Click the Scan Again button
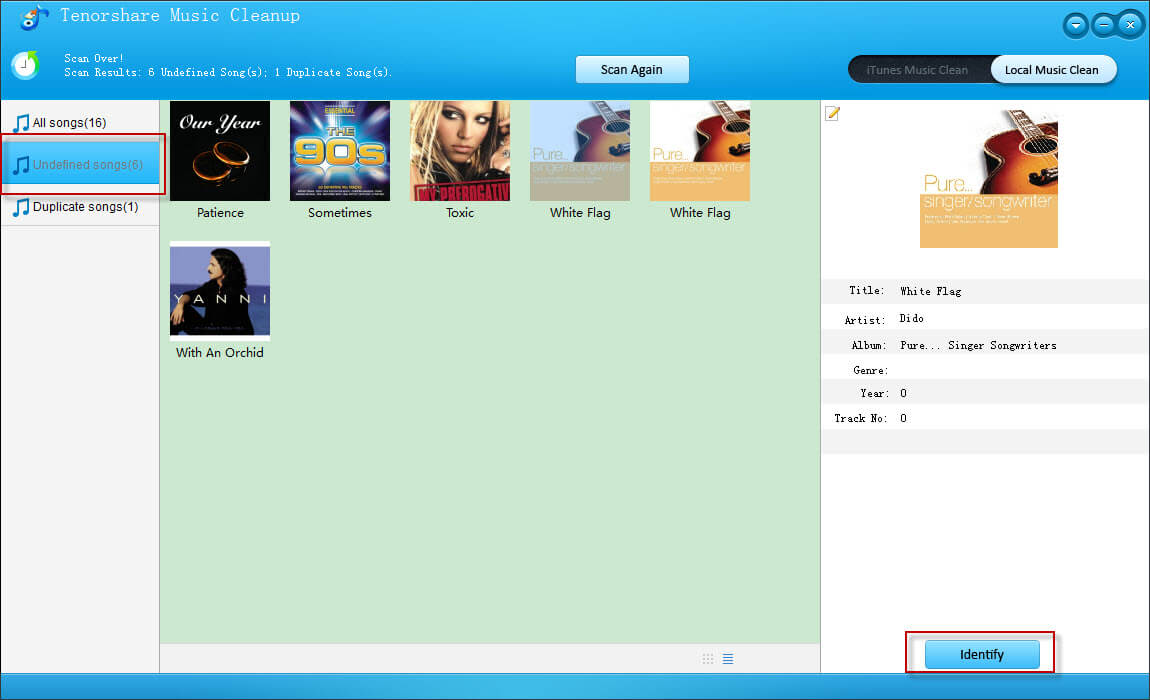The width and height of the screenshot is (1150, 700). (631, 70)
